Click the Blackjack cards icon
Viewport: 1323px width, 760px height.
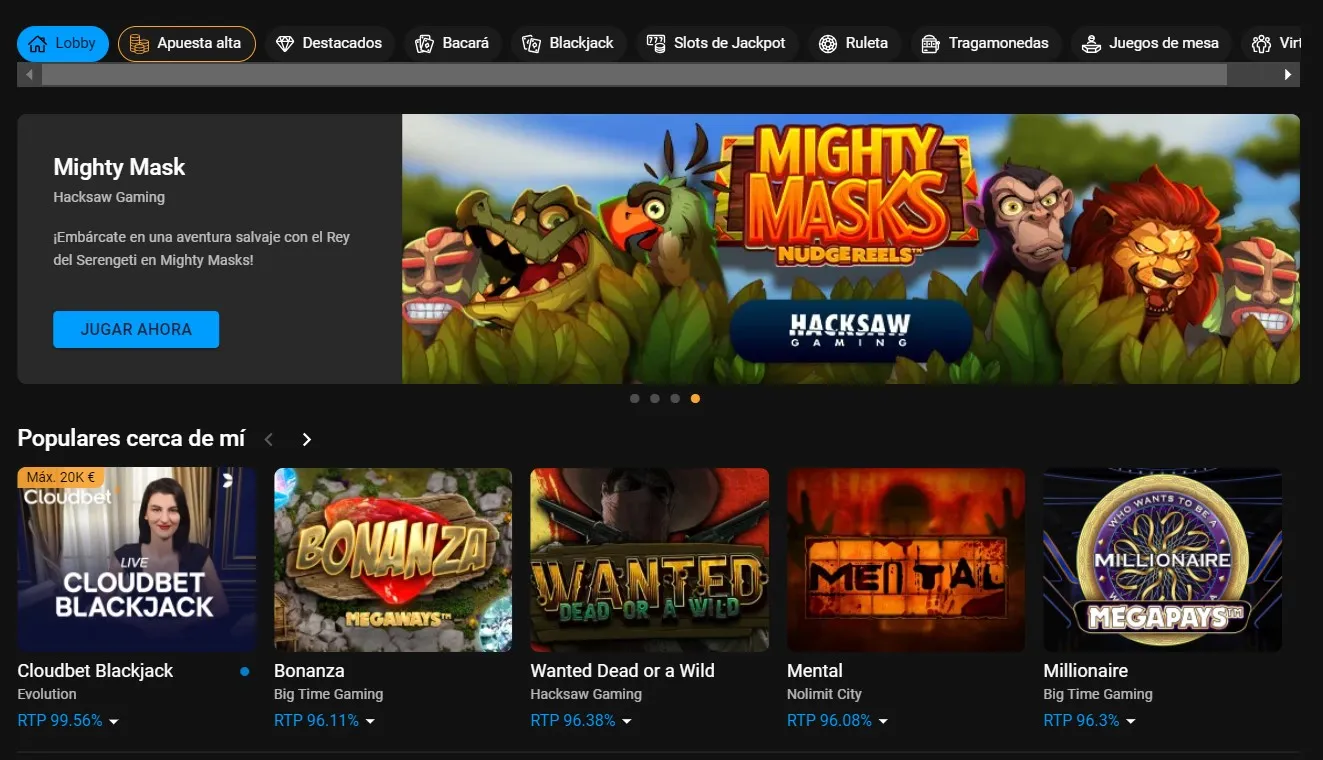point(532,44)
